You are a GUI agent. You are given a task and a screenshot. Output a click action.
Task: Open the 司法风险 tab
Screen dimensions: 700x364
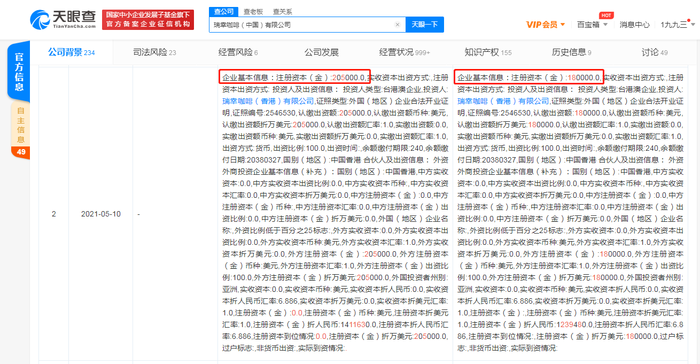[x=154, y=52]
